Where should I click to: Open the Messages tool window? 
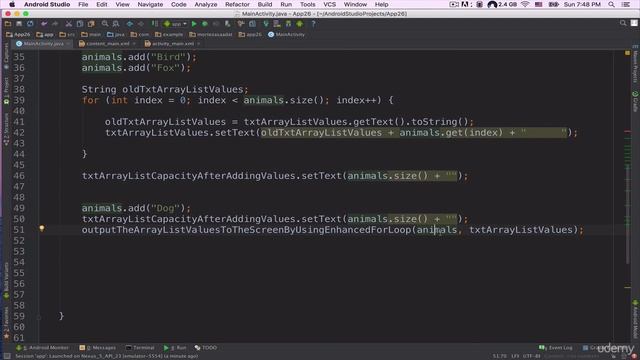click(x=98, y=348)
